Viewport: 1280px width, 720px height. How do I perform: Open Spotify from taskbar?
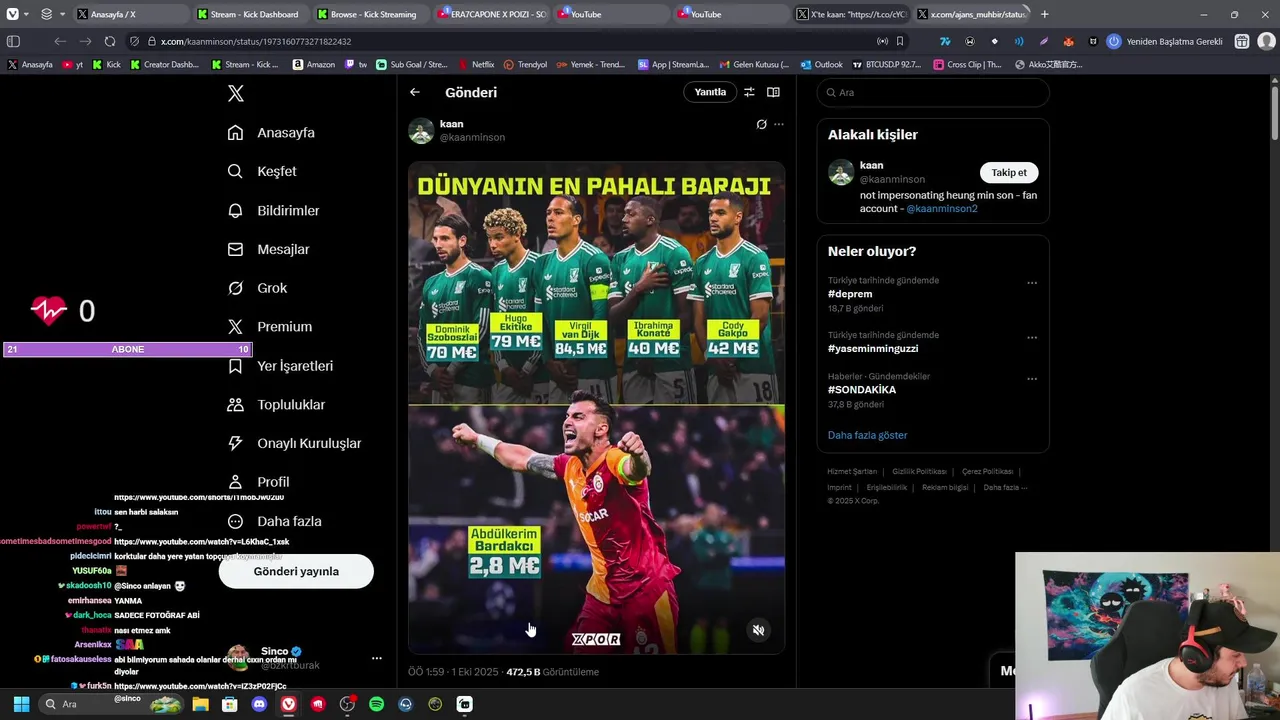click(376, 704)
